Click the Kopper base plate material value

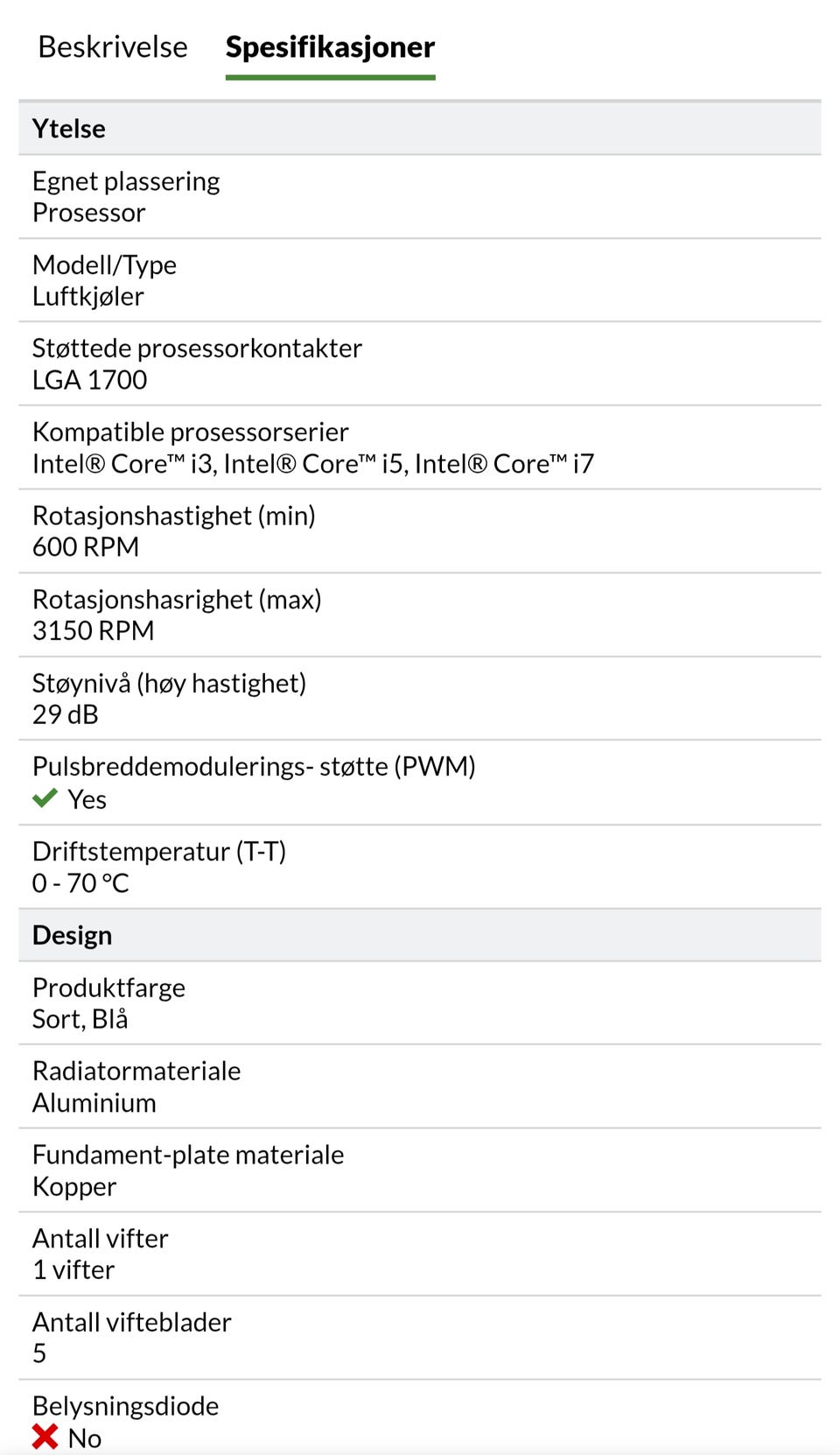click(74, 1187)
